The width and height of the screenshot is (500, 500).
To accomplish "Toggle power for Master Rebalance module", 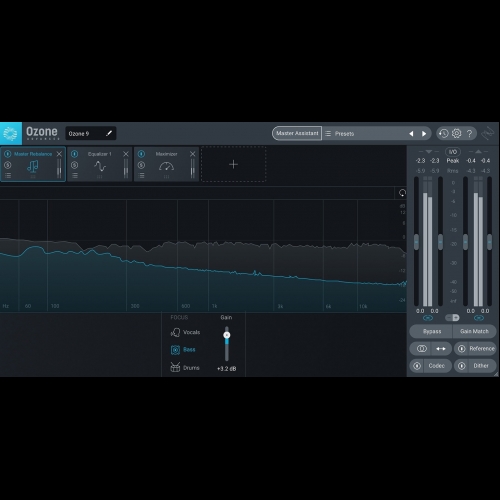I will coord(8,154).
